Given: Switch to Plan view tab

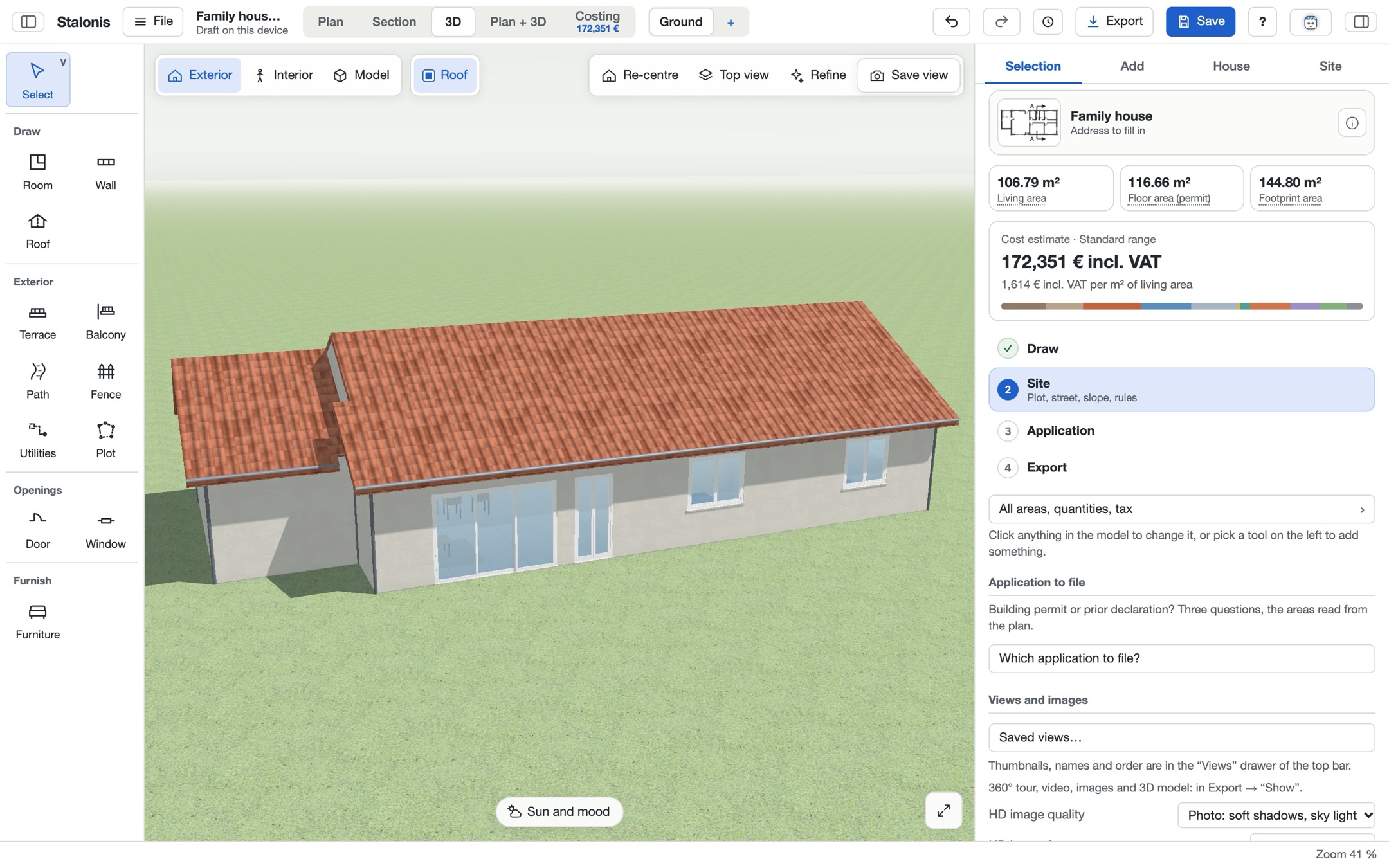Looking at the screenshot, I should 331,22.
